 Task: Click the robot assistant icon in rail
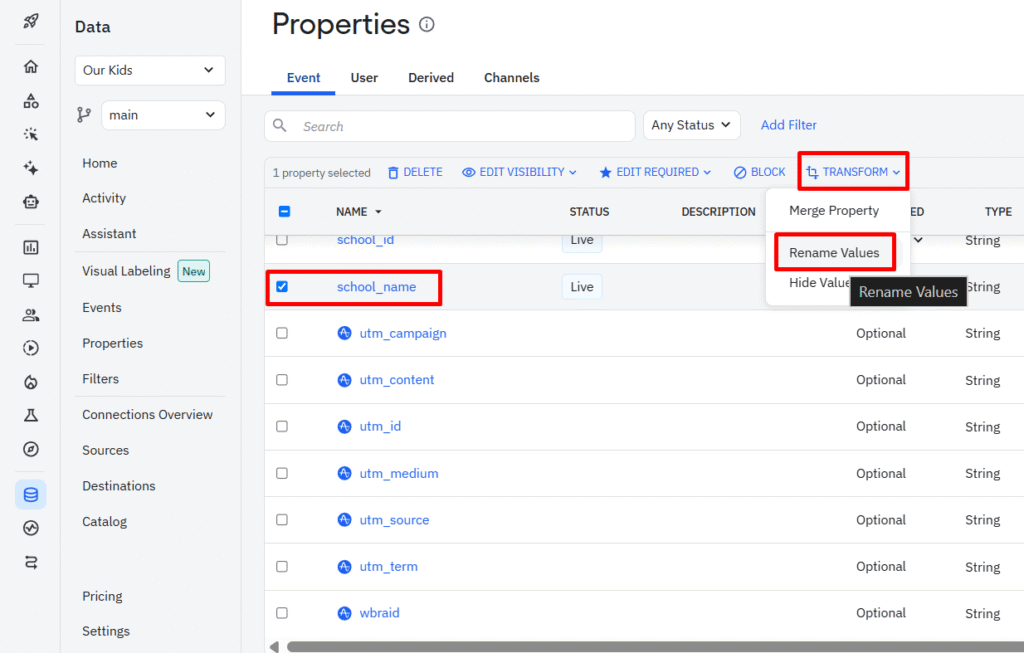(31, 202)
